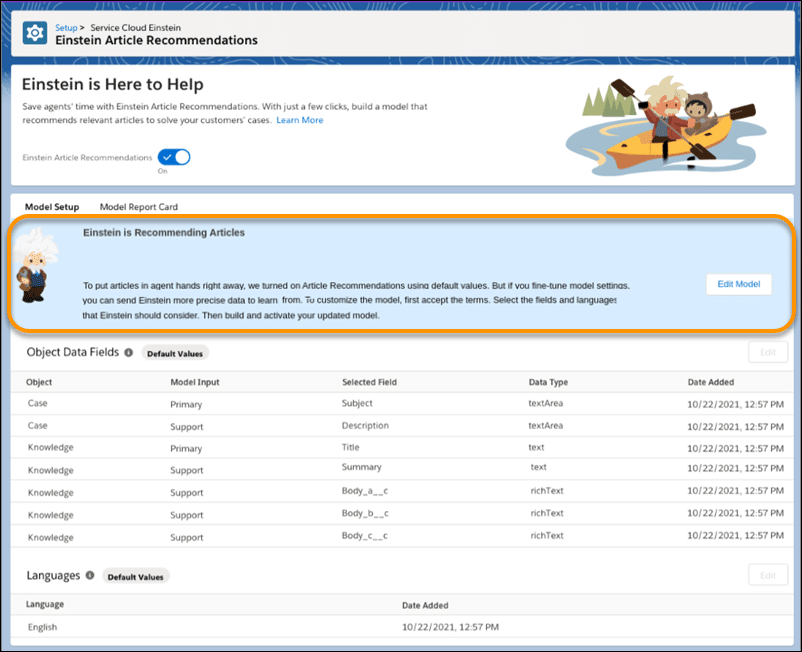Open the Learn More link
The width and height of the screenshot is (802, 652).
pos(300,120)
